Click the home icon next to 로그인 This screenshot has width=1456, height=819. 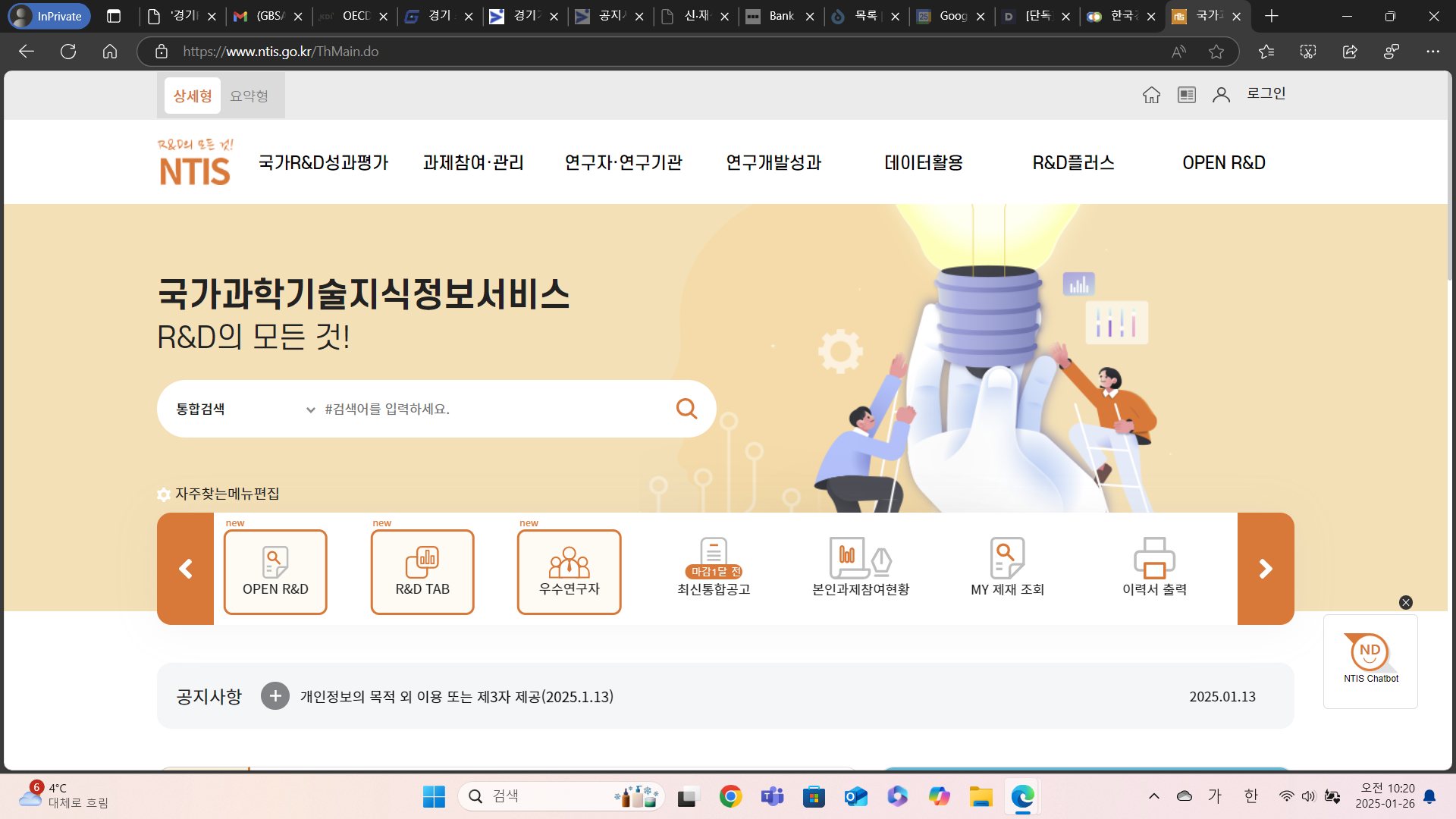point(1151,95)
